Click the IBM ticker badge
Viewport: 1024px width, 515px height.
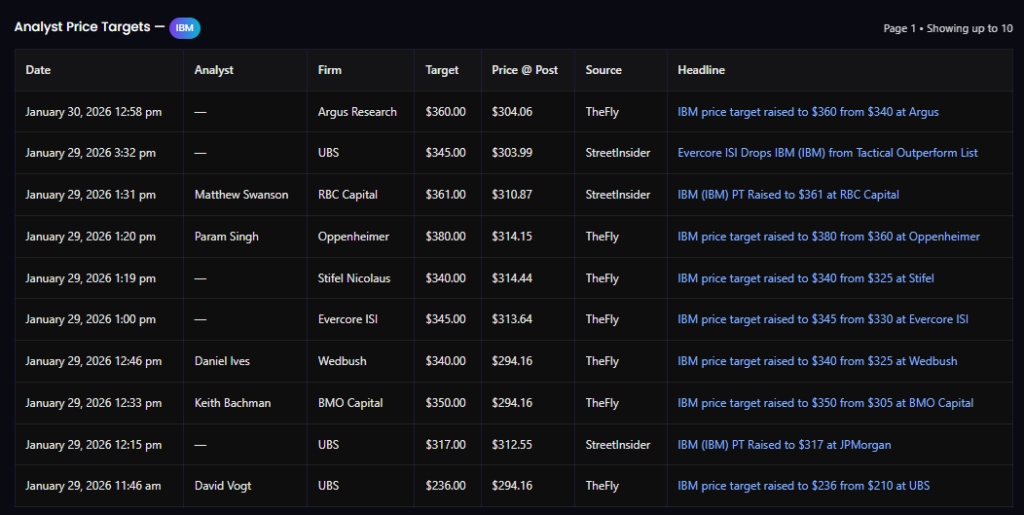tap(184, 28)
